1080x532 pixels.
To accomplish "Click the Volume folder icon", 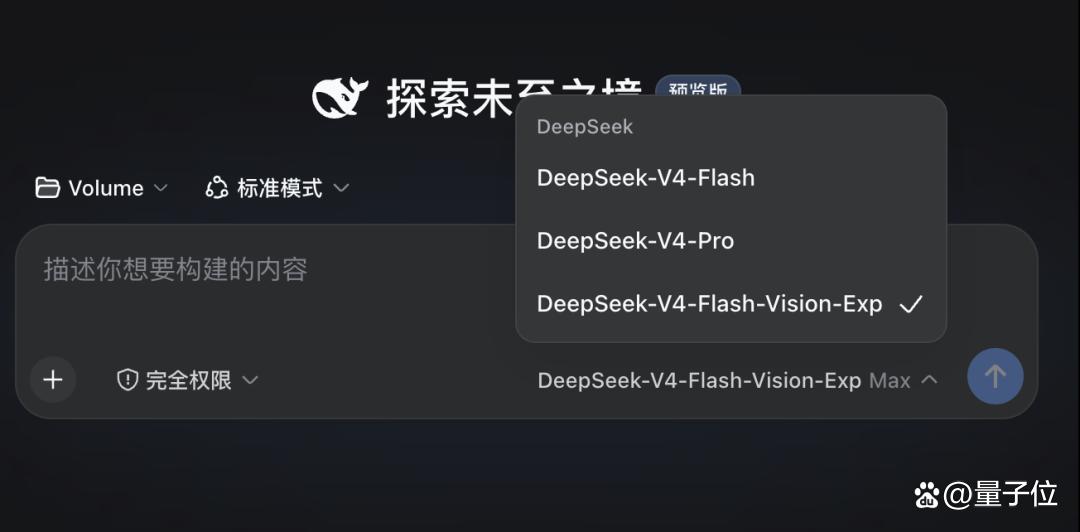I will [x=48, y=187].
